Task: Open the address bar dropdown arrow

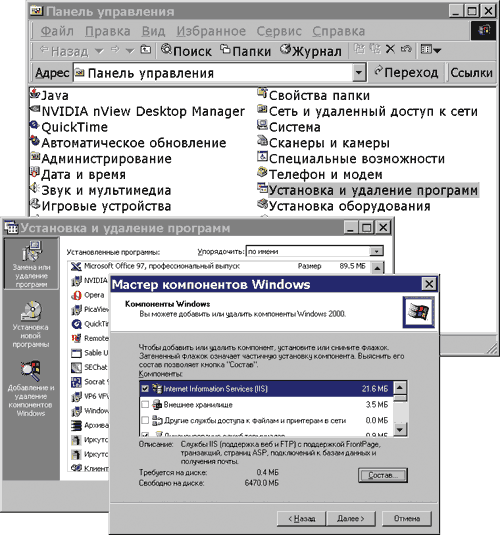Action: click(x=359, y=72)
